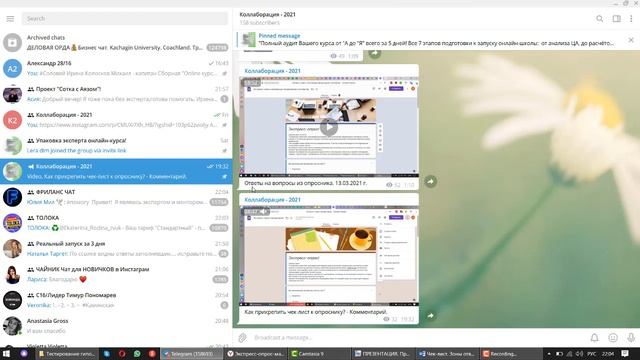
Task: Open the Telegram hamburger menu
Action: point(10,18)
